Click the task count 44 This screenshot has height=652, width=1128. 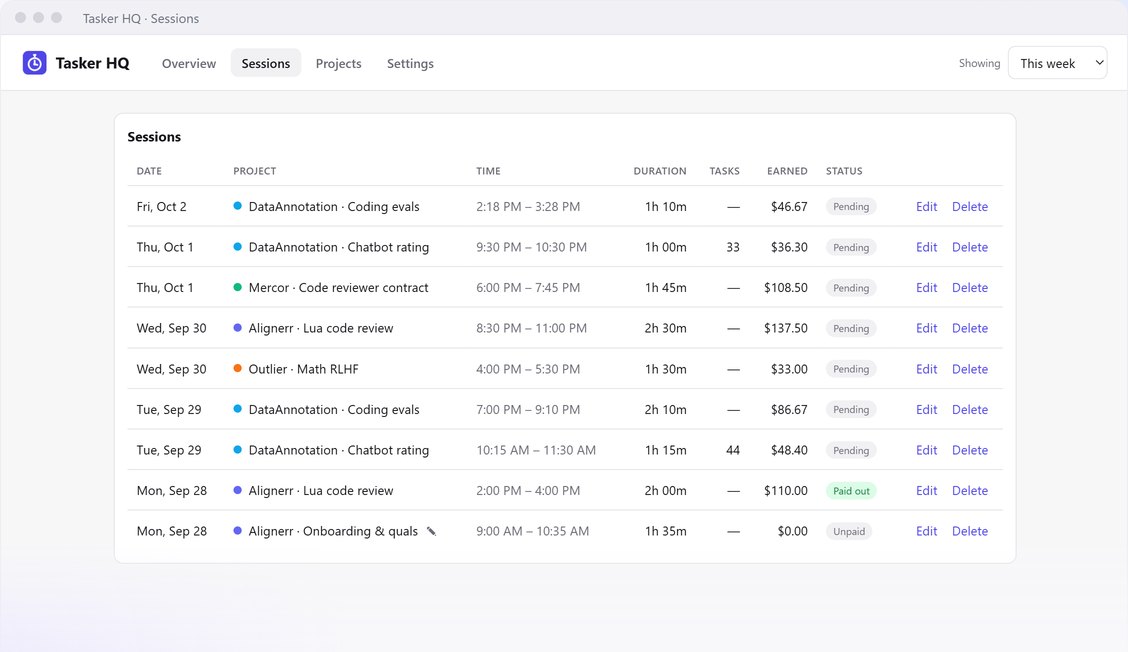[x=733, y=450]
